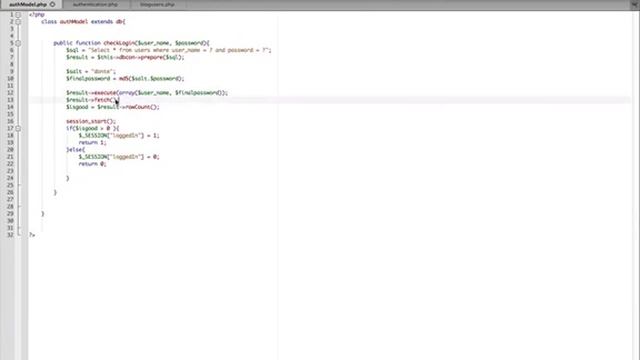Image resolution: width=640 pixels, height=360 pixels.
Task: Click the '$salt = "donte"' line
Action: 91,71
